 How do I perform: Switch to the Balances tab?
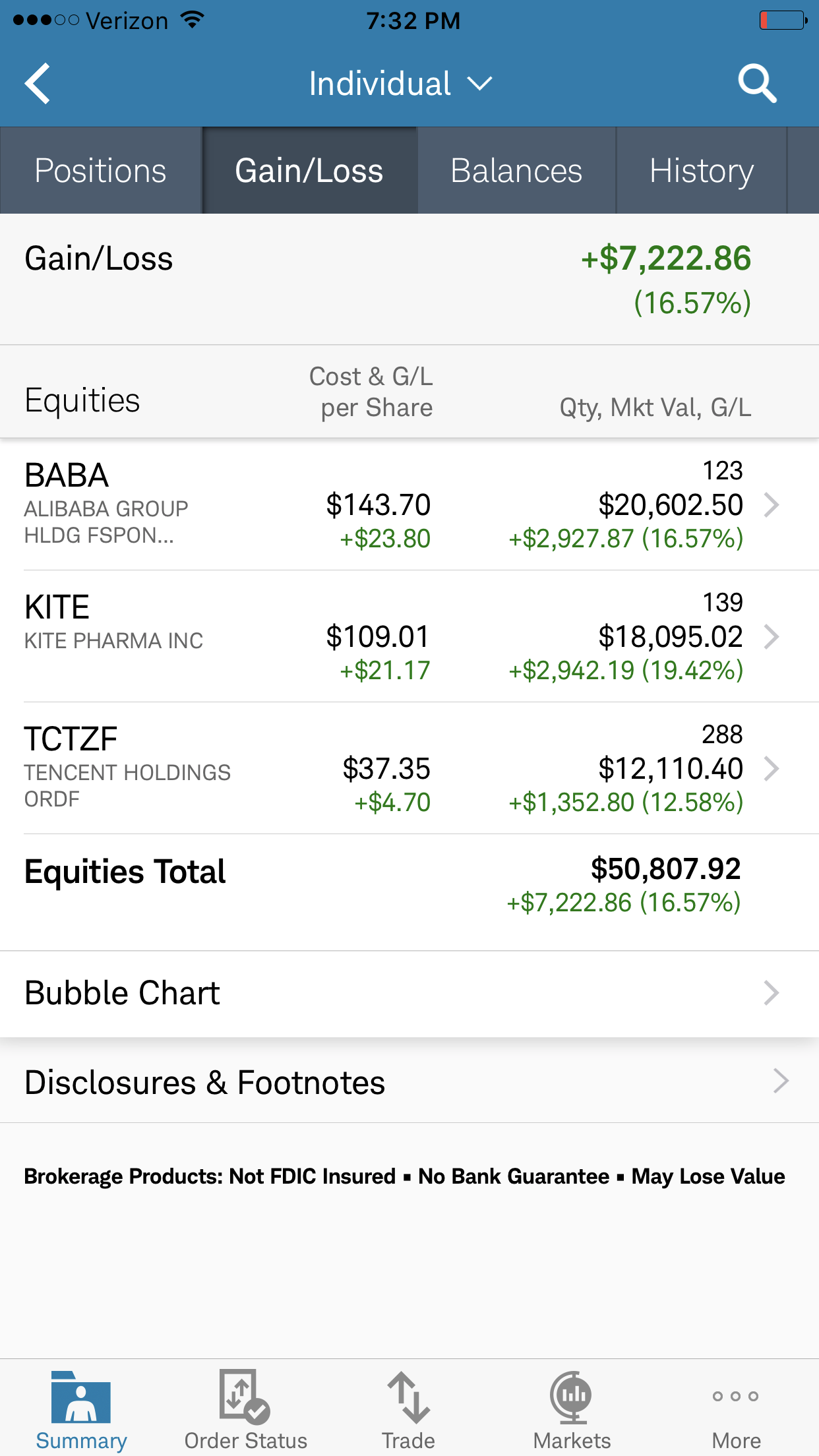coord(516,170)
